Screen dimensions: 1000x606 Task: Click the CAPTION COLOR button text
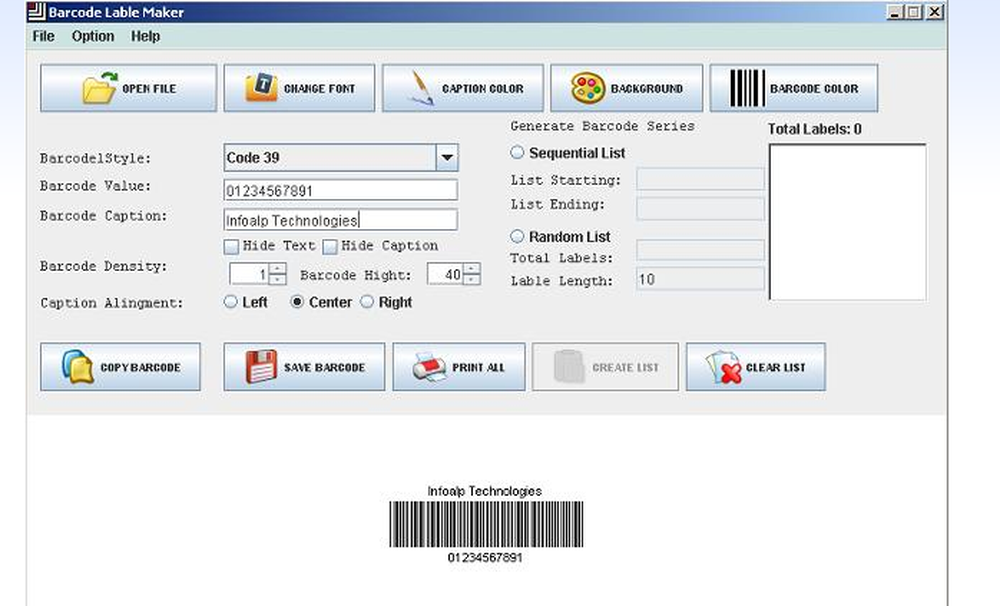coord(483,89)
